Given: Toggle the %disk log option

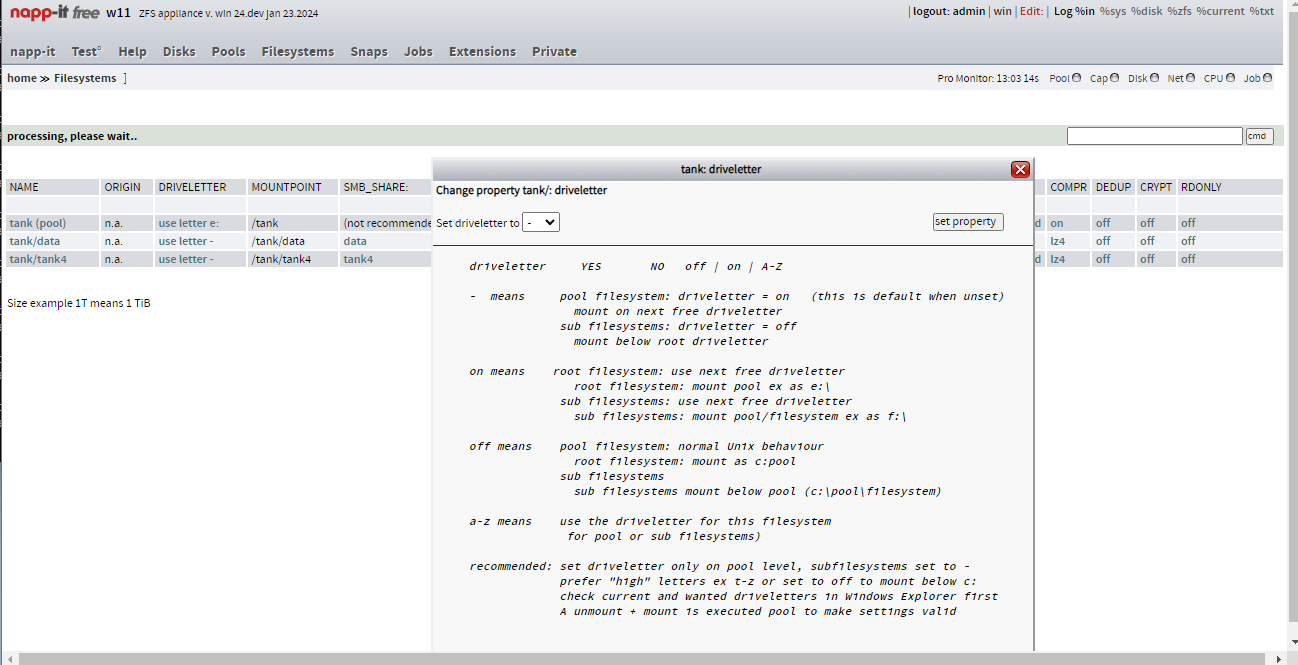Looking at the screenshot, I should pos(1146,11).
